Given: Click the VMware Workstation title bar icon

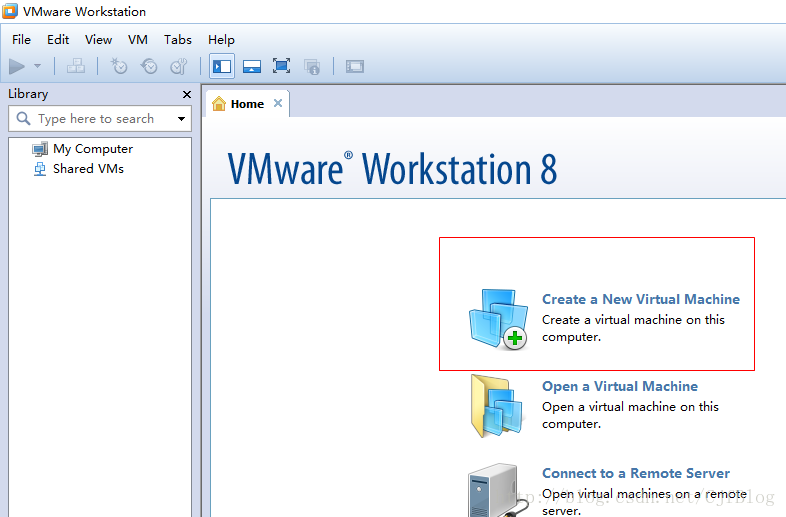Looking at the screenshot, I should pyautogui.click(x=10, y=11).
